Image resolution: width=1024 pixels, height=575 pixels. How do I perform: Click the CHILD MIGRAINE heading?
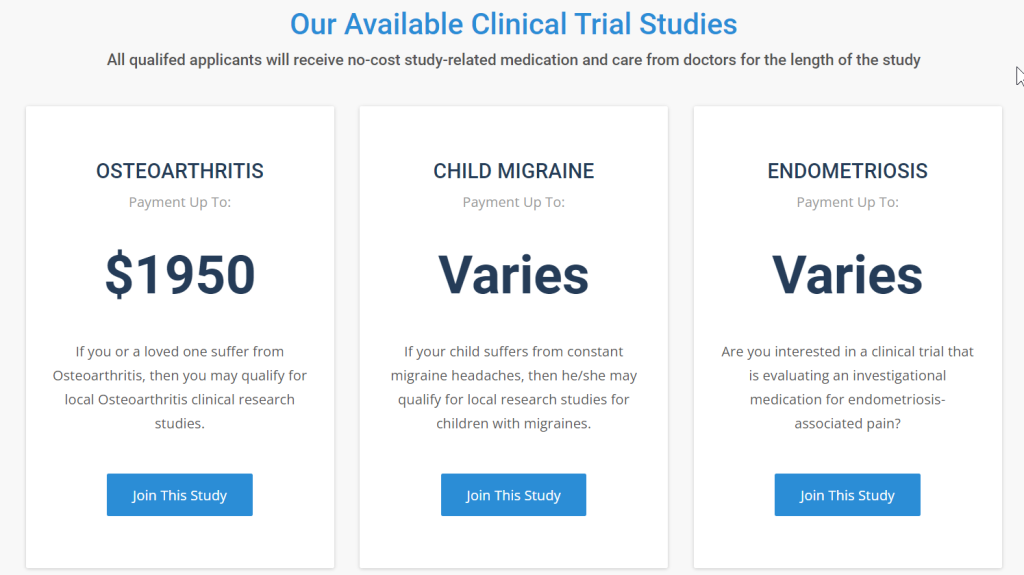click(x=513, y=171)
